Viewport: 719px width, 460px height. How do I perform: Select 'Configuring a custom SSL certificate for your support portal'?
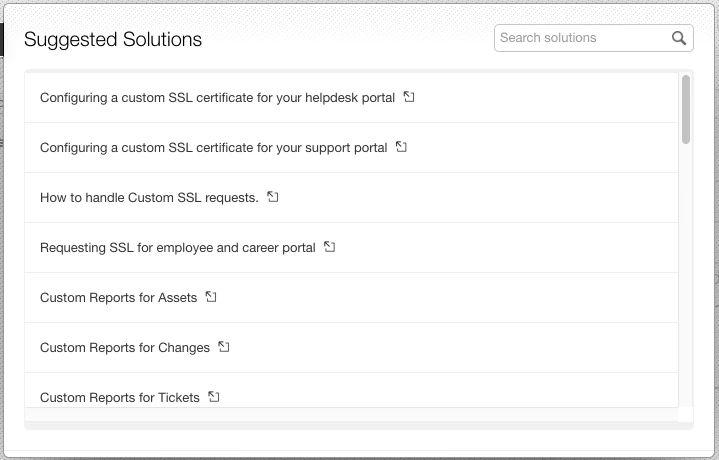214,148
